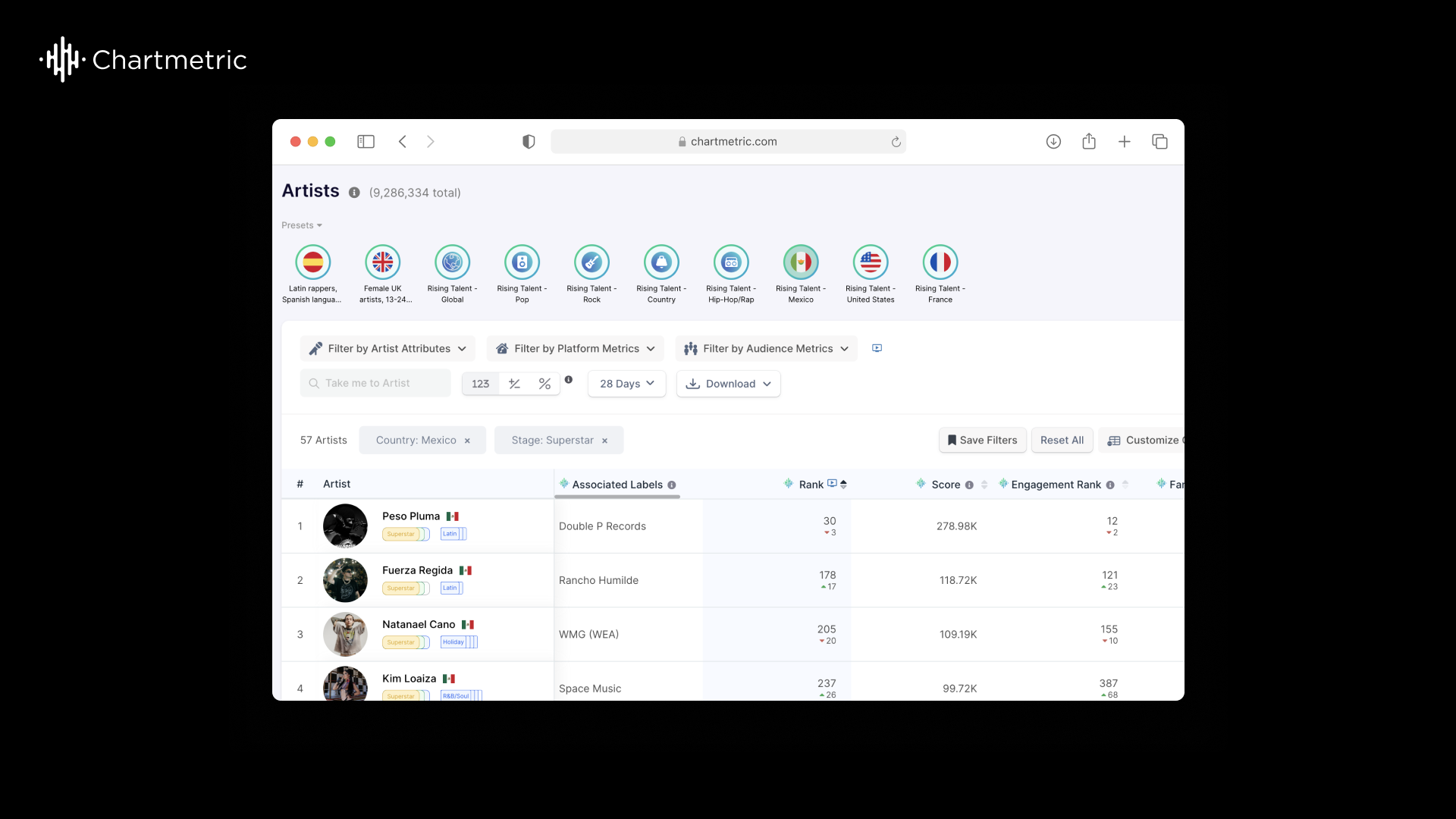Screen dimensions: 1456x819
Task: Click info icon next to Engagement Rank
Action: pos(1110,485)
